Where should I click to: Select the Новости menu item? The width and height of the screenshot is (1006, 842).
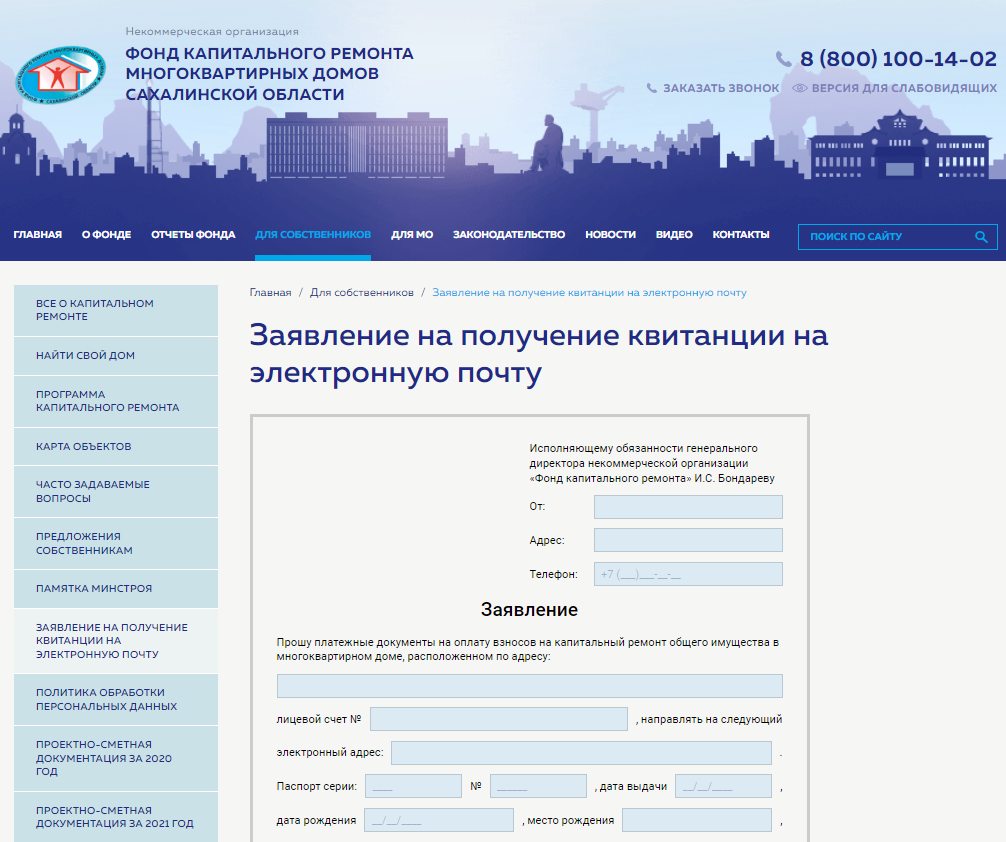click(610, 235)
